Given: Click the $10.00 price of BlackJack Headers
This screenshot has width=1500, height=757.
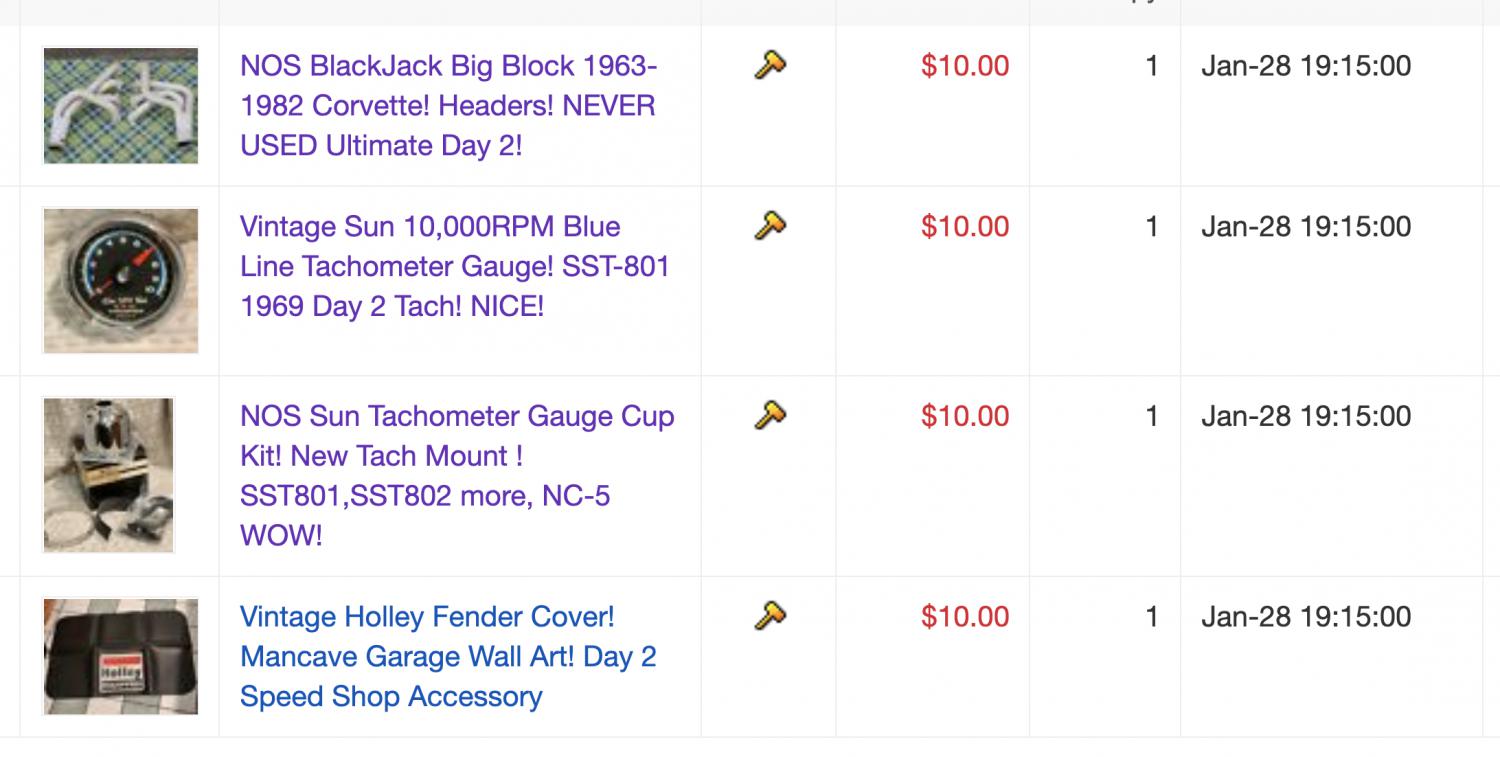Looking at the screenshot, I should [965, 66].
